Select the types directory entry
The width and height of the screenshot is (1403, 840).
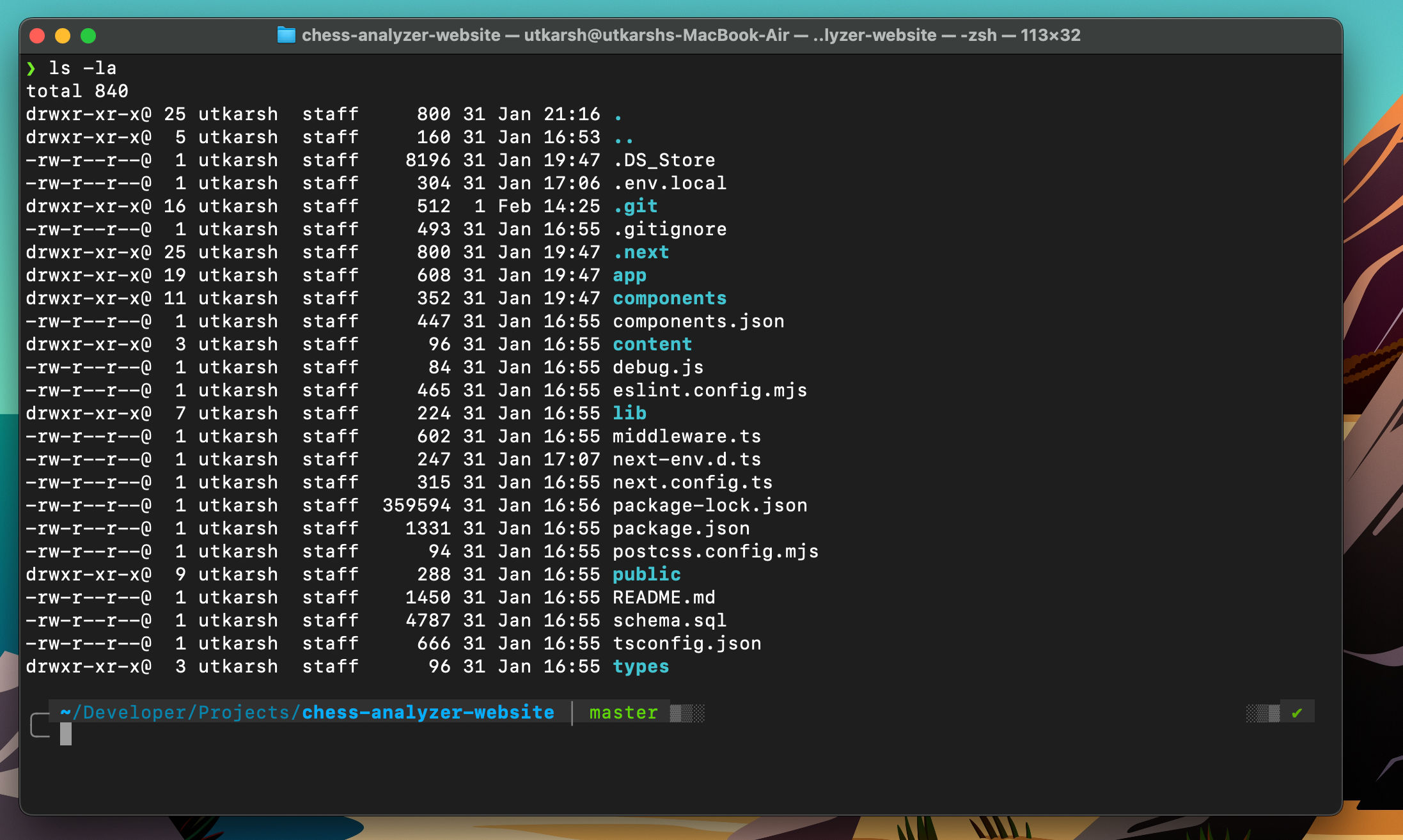[x=640, y=666]
